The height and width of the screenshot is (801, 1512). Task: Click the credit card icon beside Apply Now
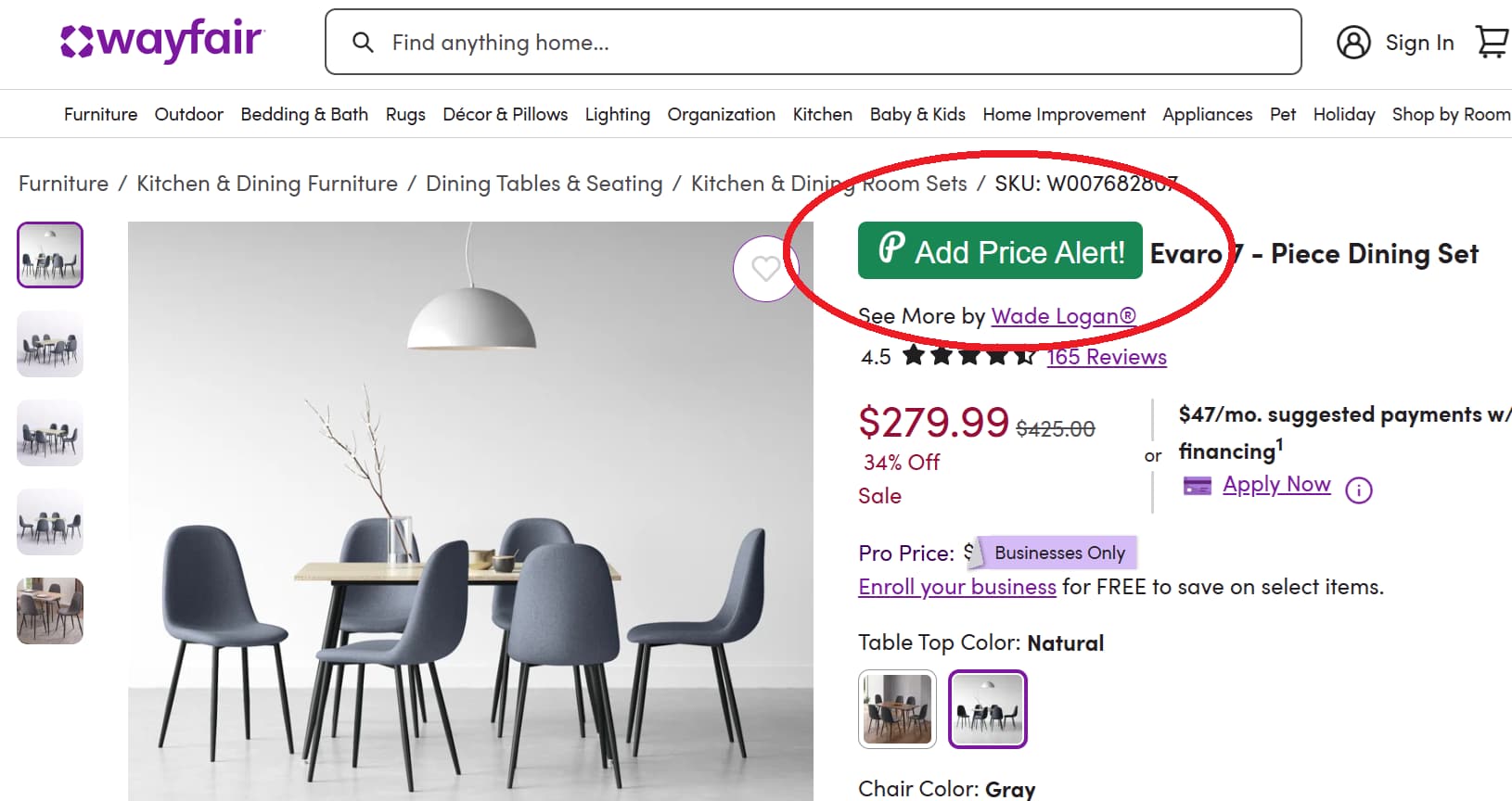1198,485
